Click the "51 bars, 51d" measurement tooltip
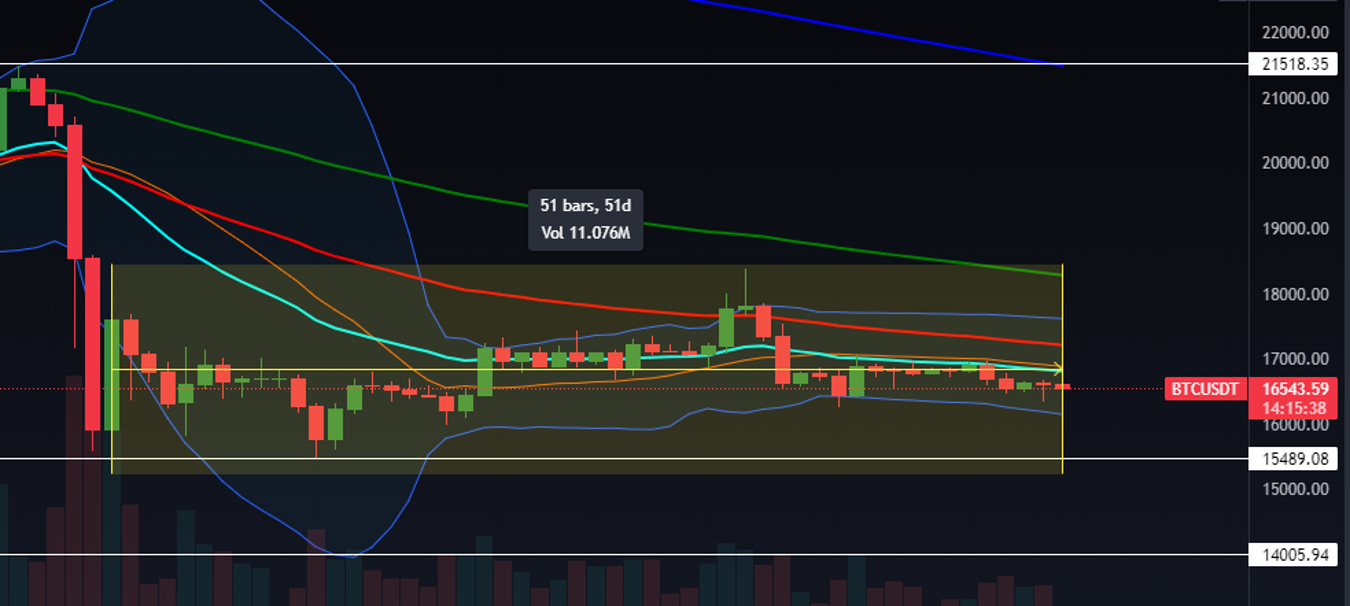The width and height of the screenshot is (1350, 606). point(586,207)
